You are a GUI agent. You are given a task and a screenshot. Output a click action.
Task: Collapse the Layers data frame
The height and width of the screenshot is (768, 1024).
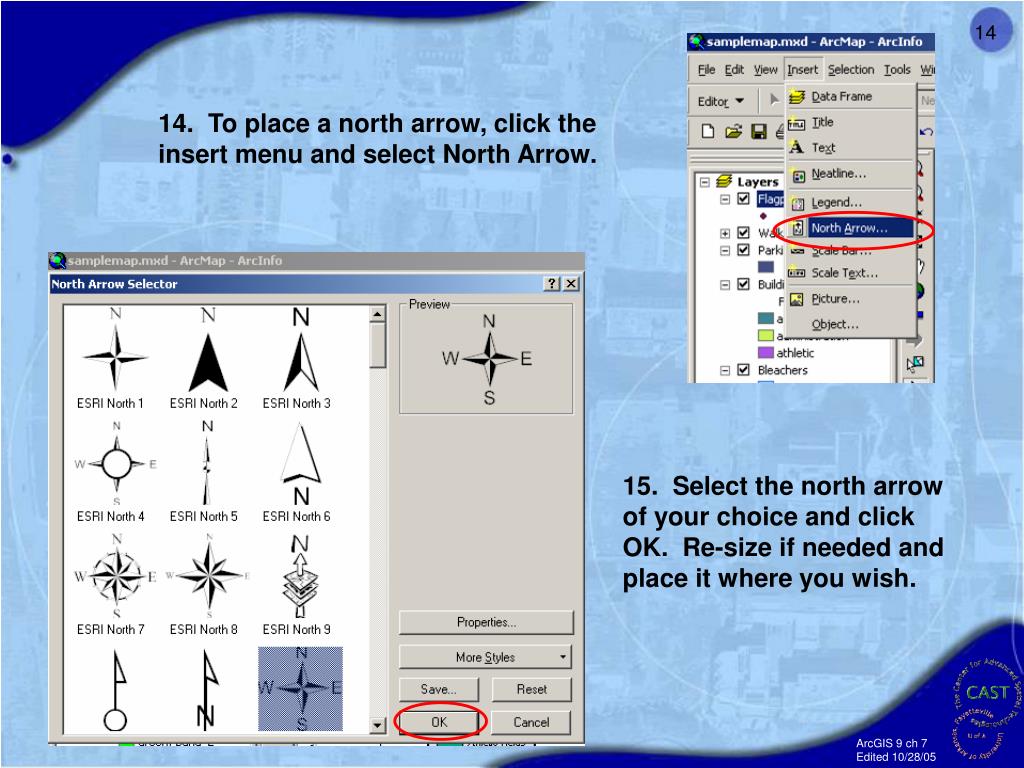click(x=705, y=182)
